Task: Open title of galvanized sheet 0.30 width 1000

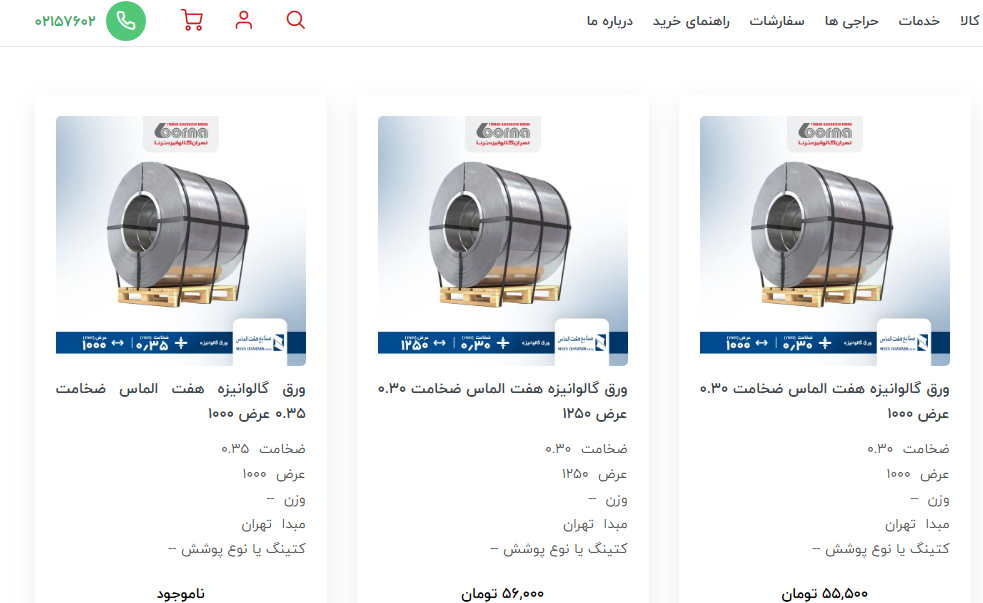Action: coord(825,401)
